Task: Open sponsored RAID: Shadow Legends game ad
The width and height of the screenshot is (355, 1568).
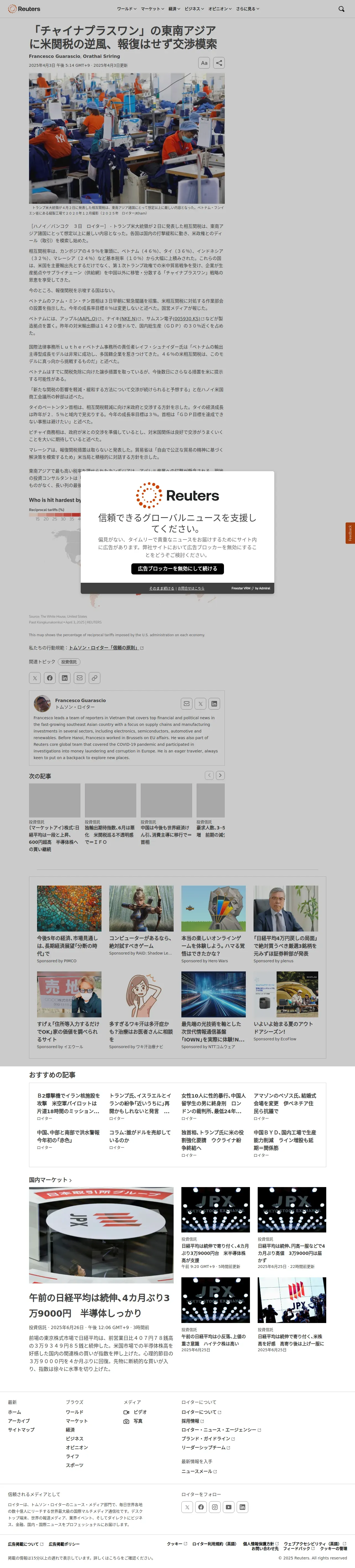Action: [141, 908]
